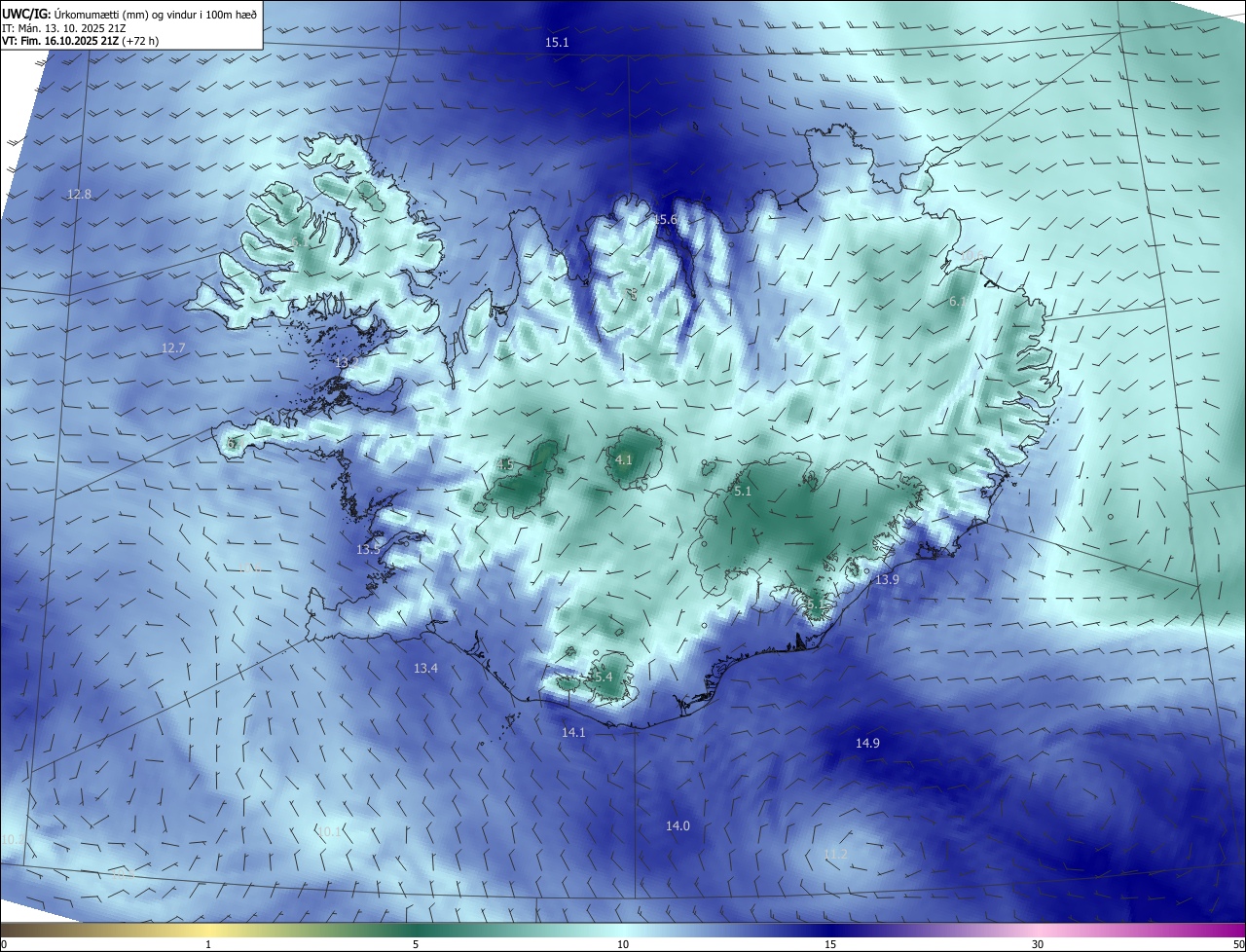Click the 15.1 value at the map's top
Image resolution: width=1246 pixels, height=952 pixels.
click(x=557, y=43)
